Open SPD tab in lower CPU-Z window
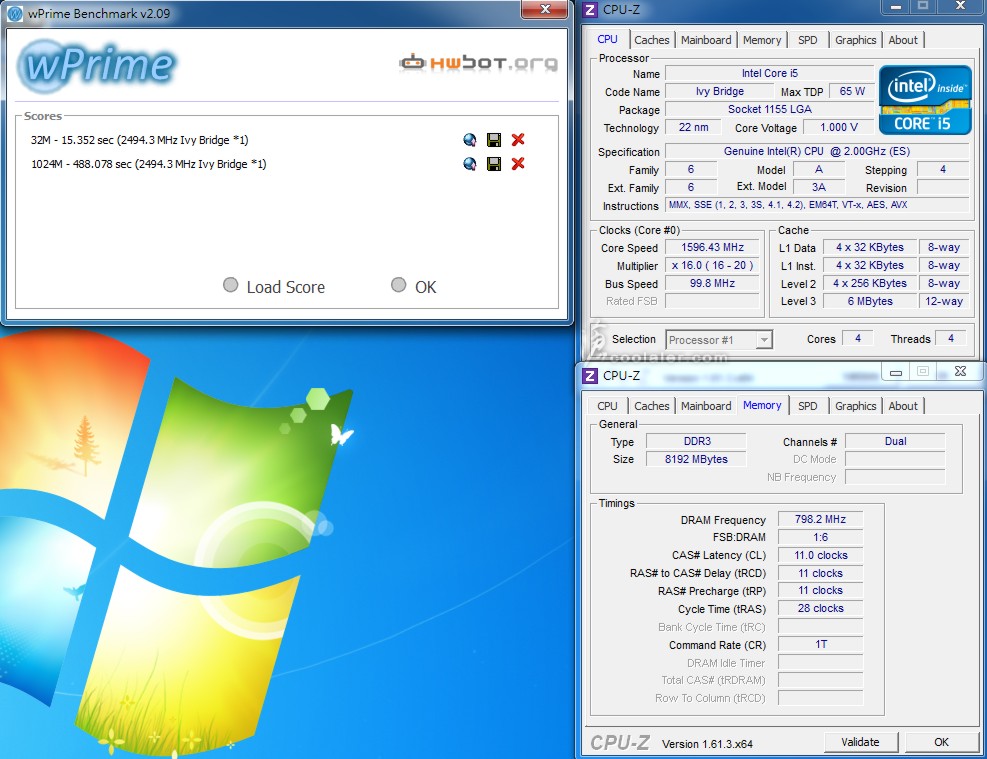The width and height of the screenshot is (987, 759). point(808,406)
